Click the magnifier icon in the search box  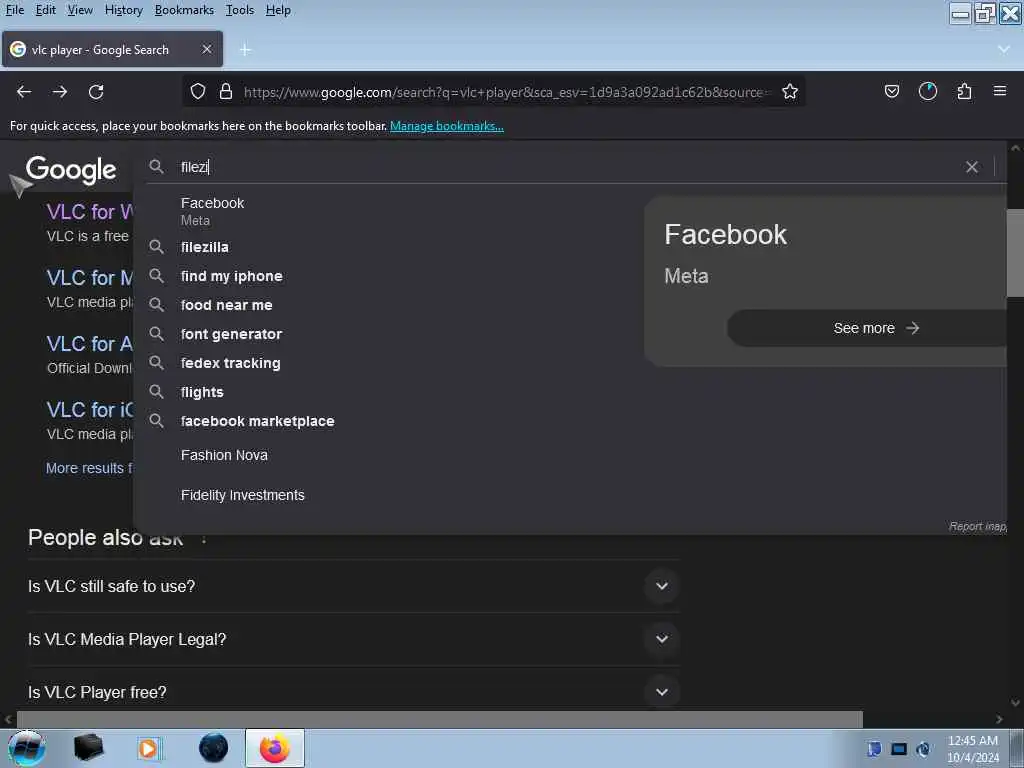156,167
